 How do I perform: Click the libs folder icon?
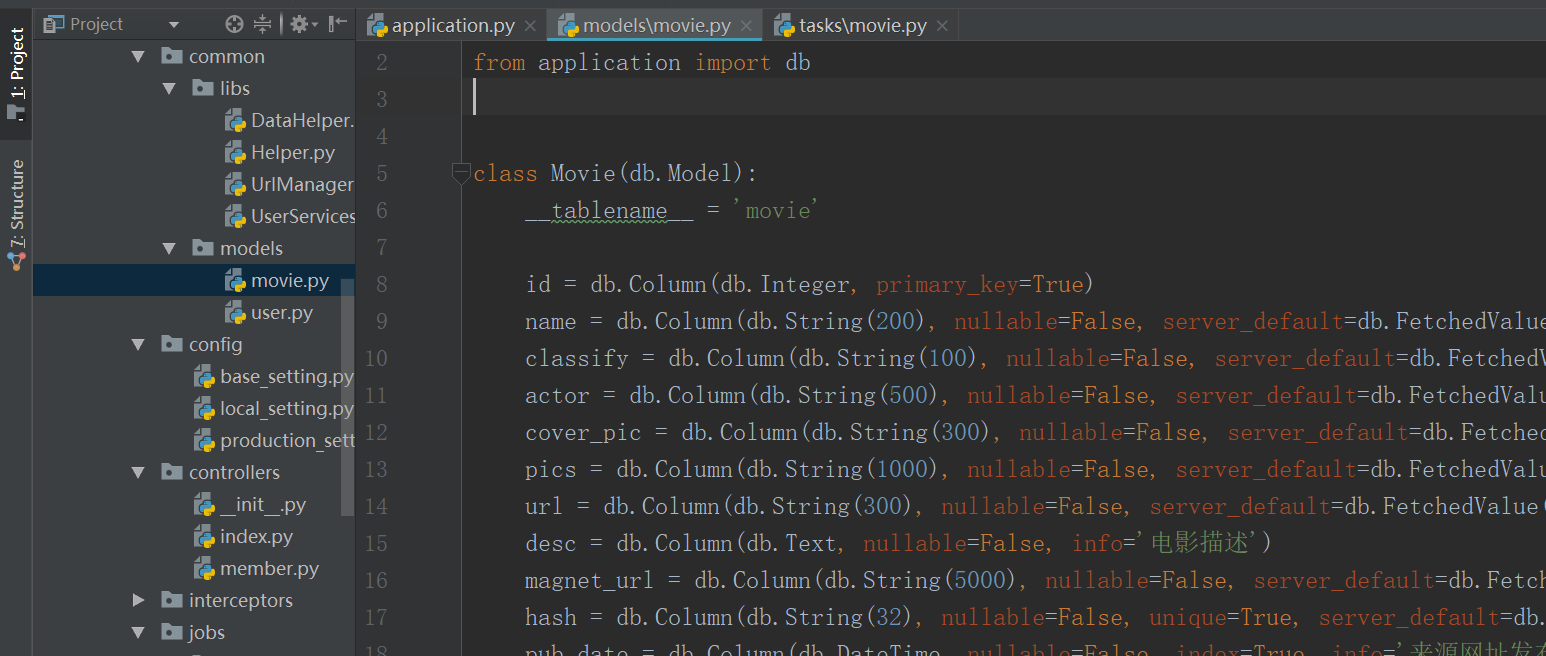(x=203, y=88)
